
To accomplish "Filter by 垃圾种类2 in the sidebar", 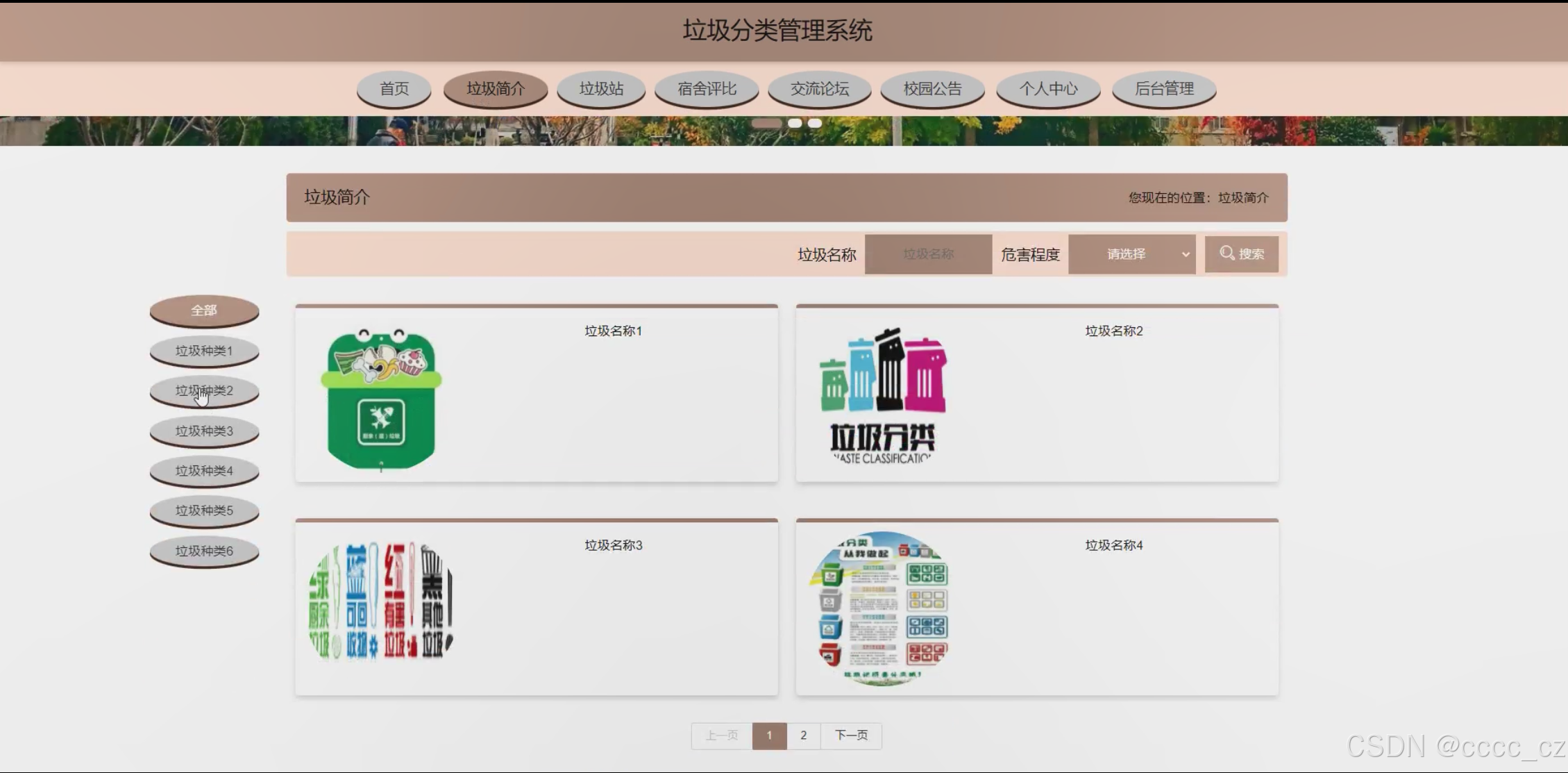I will click(x=204, y=390).
